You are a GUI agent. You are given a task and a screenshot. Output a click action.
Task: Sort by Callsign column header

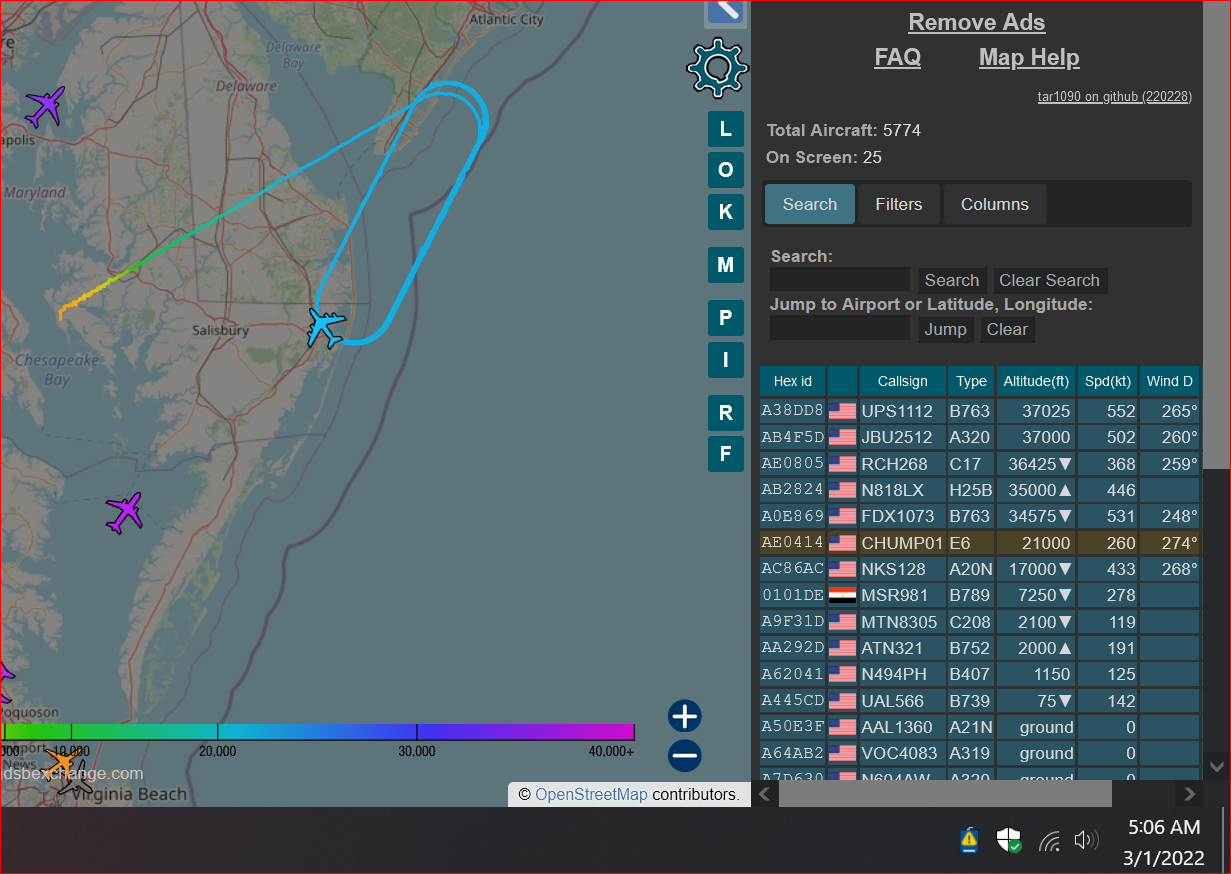click(x=903, y=381)
